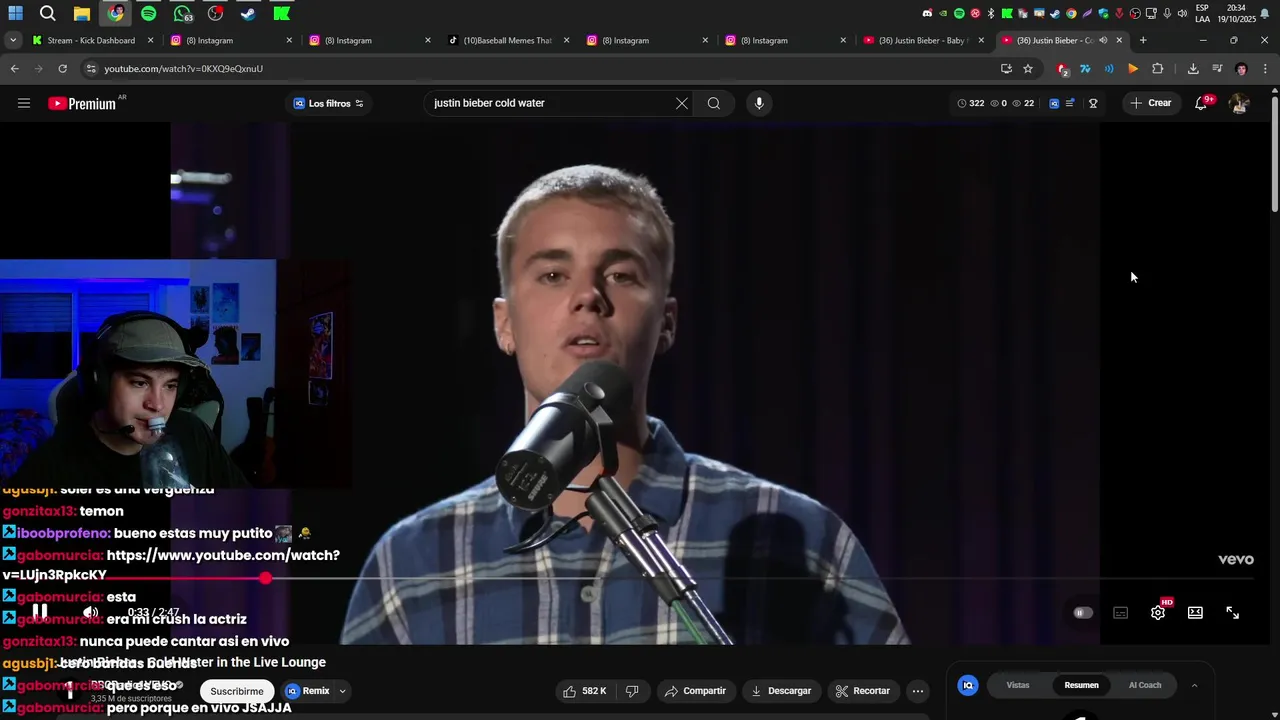Clip the video with Recortar

[x=862, y=691]
